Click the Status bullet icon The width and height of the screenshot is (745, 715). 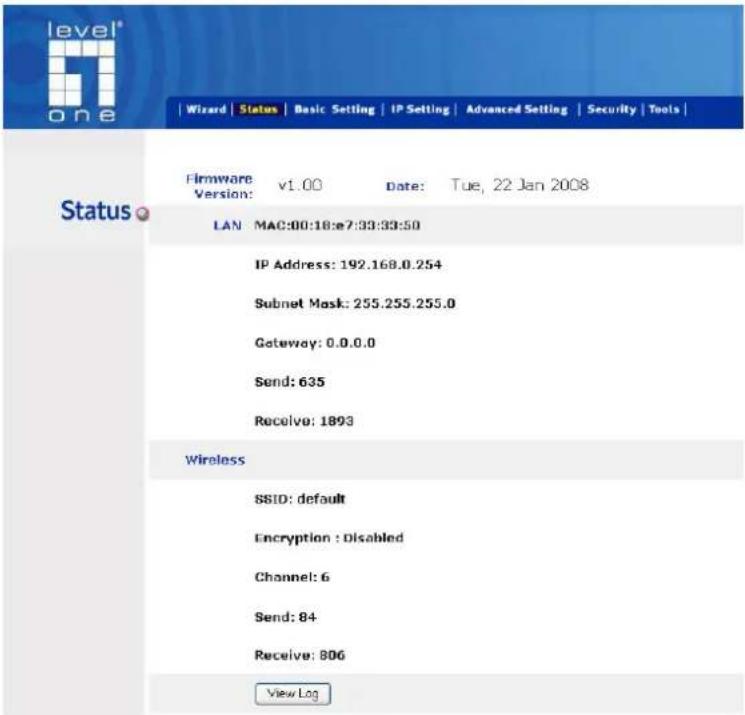click(143, 214)
